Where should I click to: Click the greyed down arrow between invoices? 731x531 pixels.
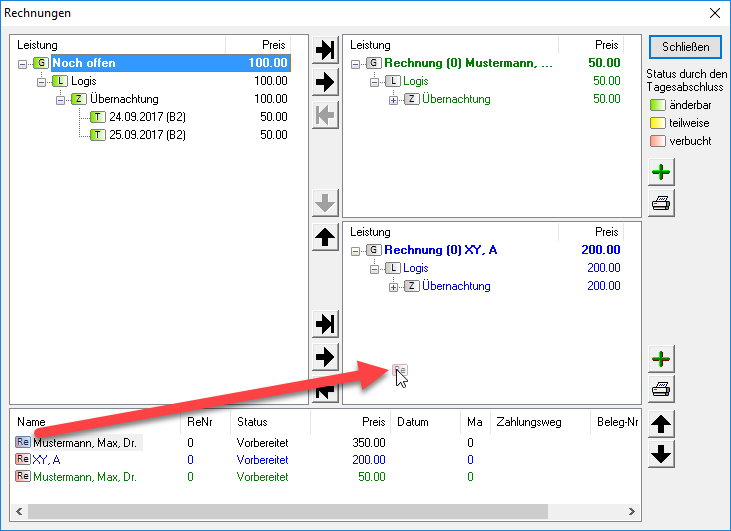(325, 203)
